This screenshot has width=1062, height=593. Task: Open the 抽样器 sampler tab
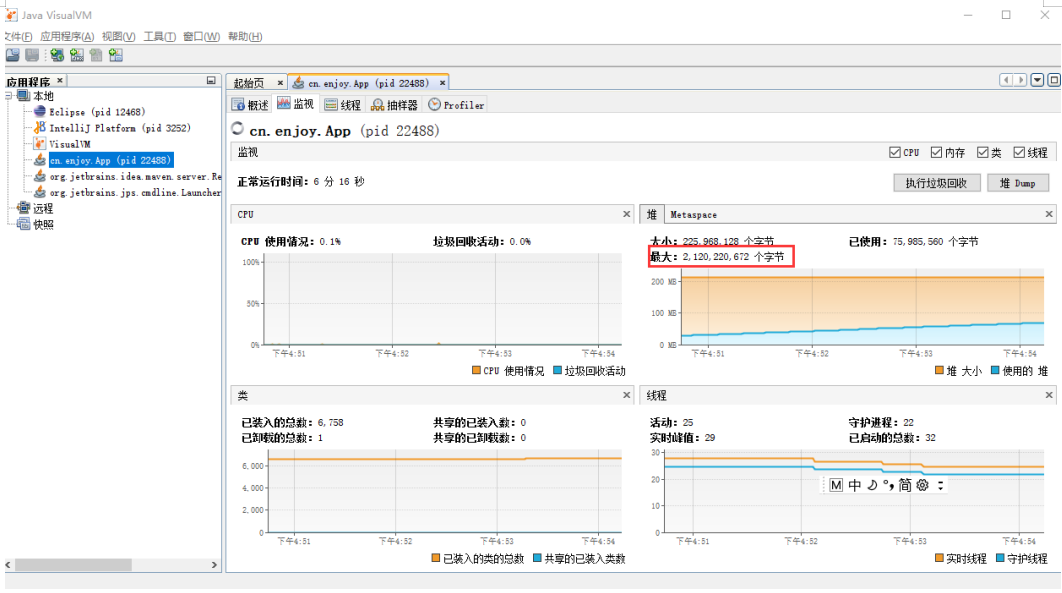point(394,105)
